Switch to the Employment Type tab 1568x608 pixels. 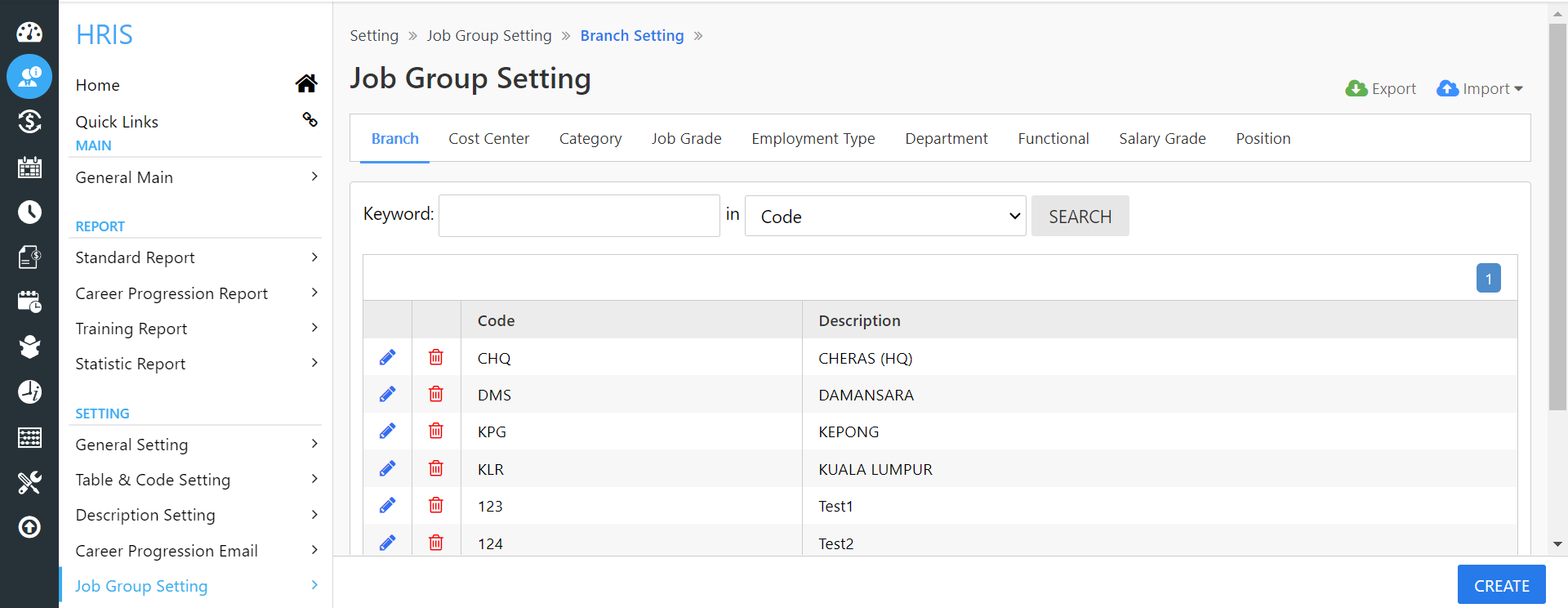pos(813,138)
